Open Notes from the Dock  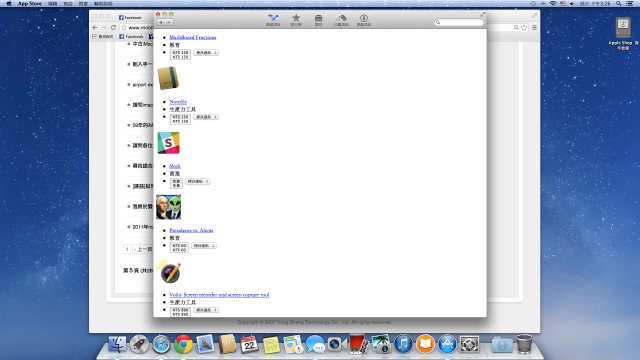[x=271, y=344]
